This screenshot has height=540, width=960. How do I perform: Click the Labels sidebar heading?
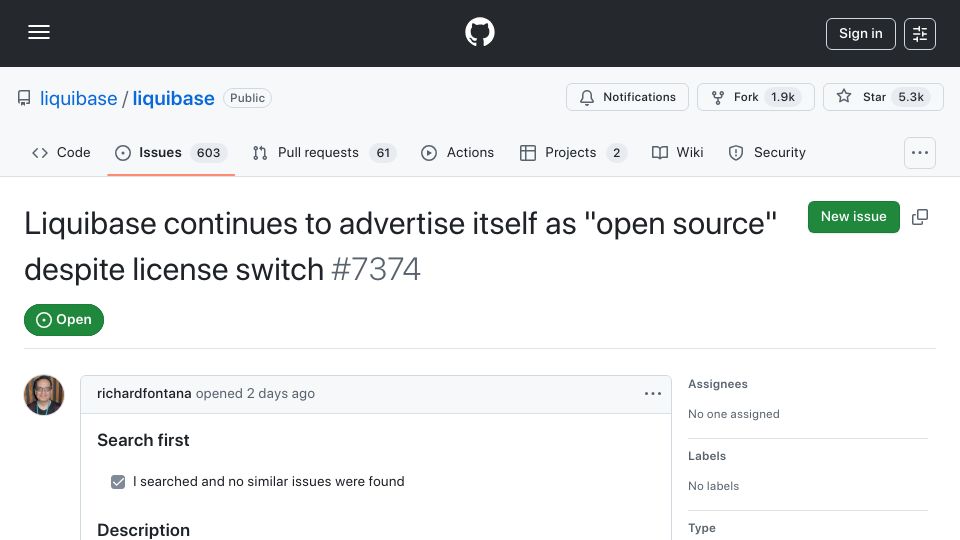click(707, 456)
